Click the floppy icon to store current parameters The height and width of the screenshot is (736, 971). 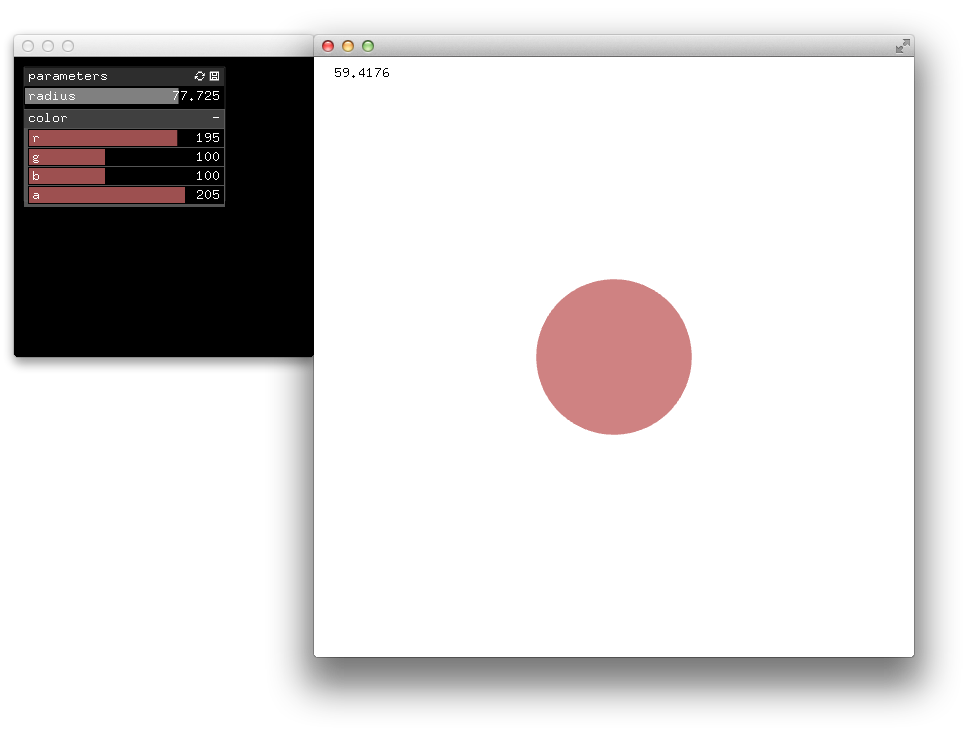(x=214, y=76)
